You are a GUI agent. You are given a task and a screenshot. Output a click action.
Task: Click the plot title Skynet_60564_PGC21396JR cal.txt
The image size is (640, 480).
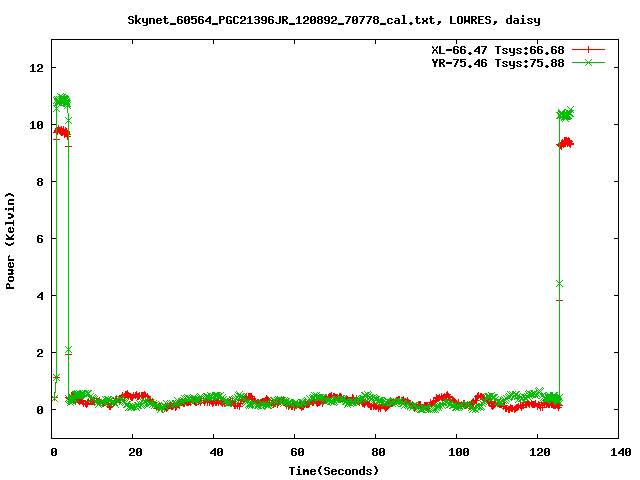[x=334, y=20]
